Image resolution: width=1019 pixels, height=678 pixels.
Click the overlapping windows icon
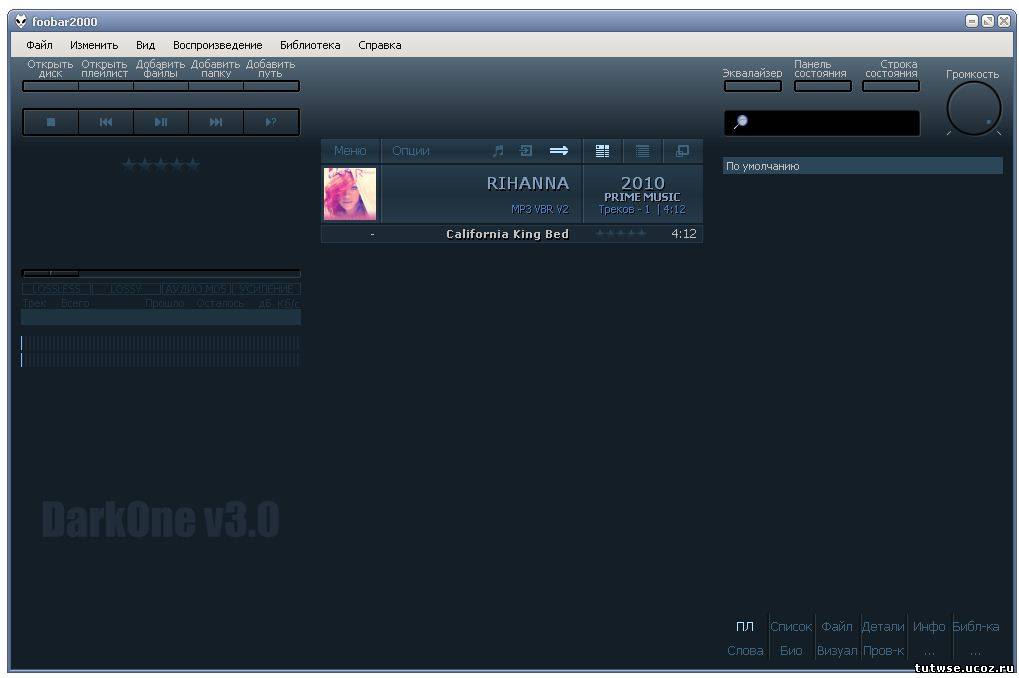pos(683,151)
